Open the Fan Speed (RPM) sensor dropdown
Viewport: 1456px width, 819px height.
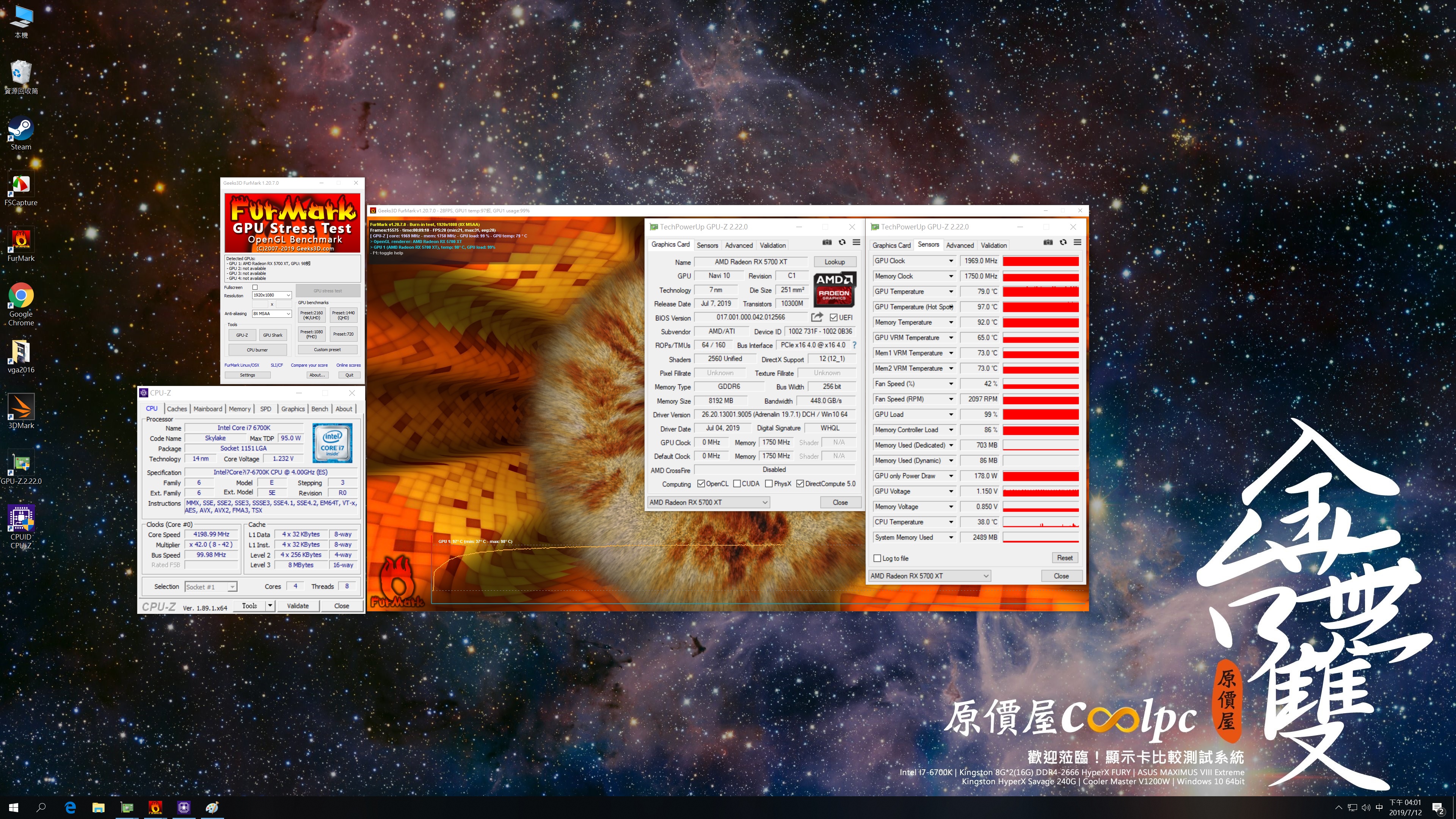tap(951, 399)
